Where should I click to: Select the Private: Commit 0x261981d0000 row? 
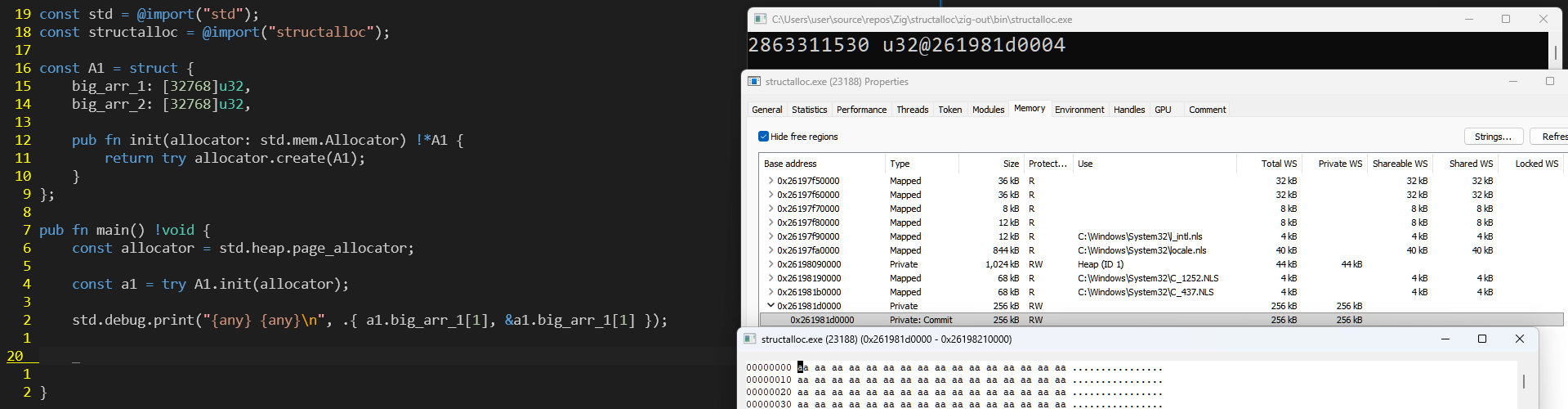pyautogui.click(x=821, y=320)
